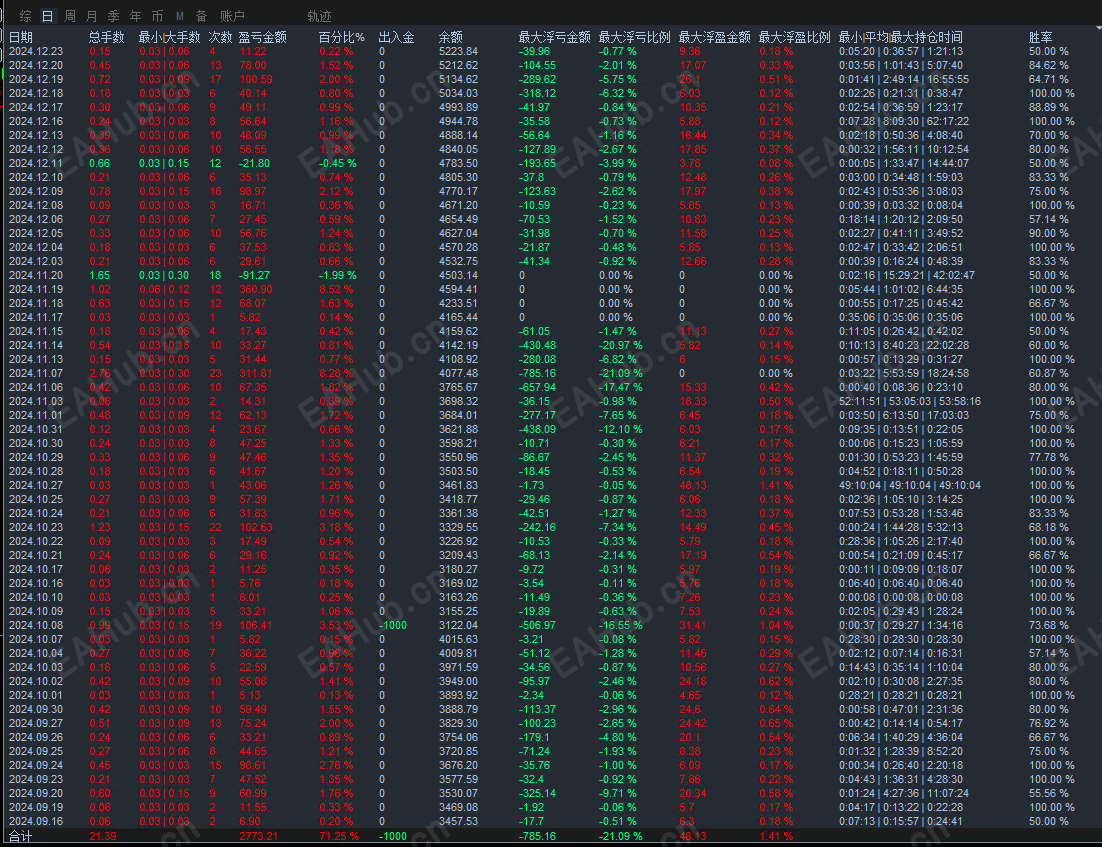Viewport: 1102px width, 847px height.
Task: Click the -657.94 floating loss amount
Action: (537, 387)
